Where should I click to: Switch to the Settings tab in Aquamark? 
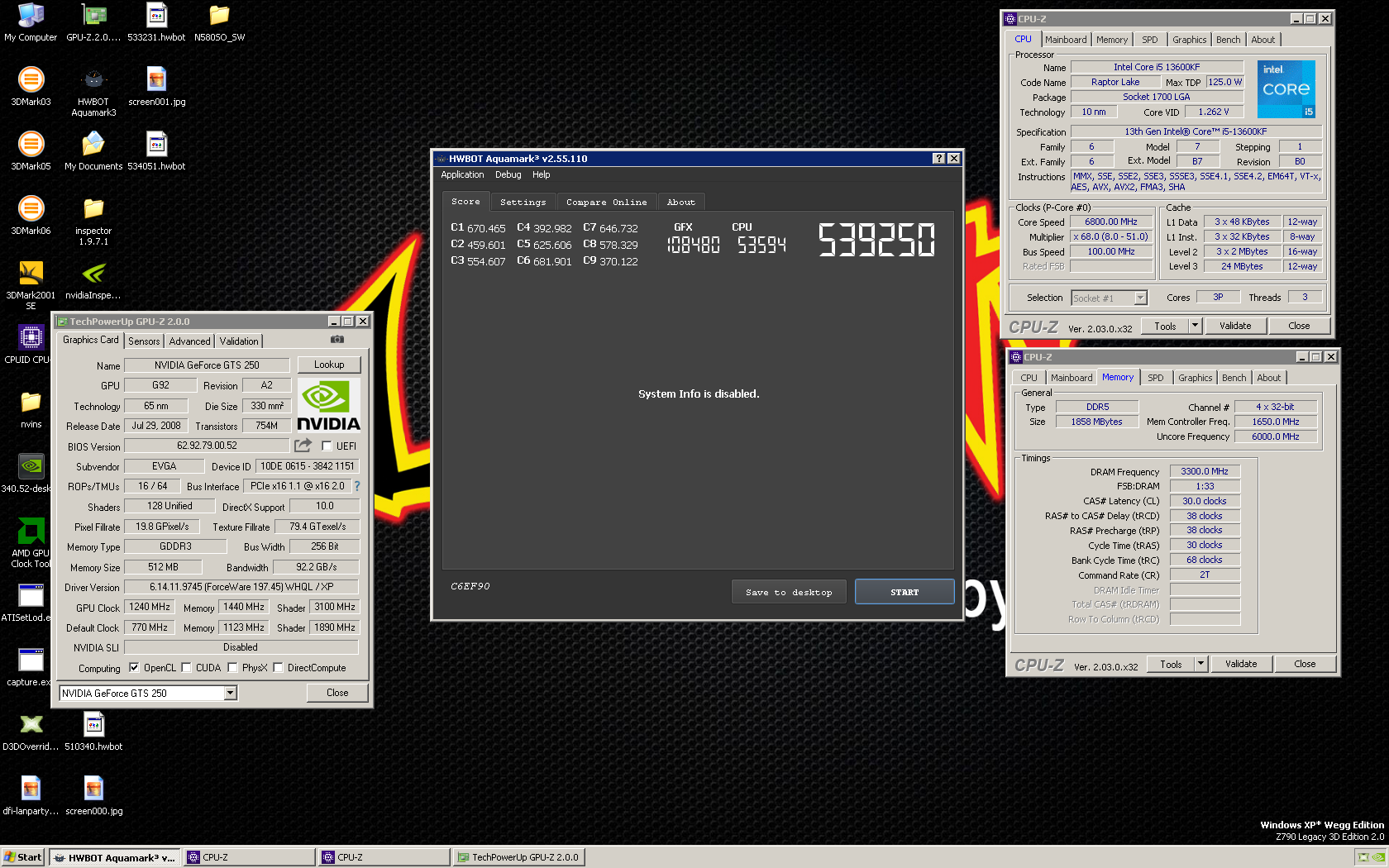(523, 202)
